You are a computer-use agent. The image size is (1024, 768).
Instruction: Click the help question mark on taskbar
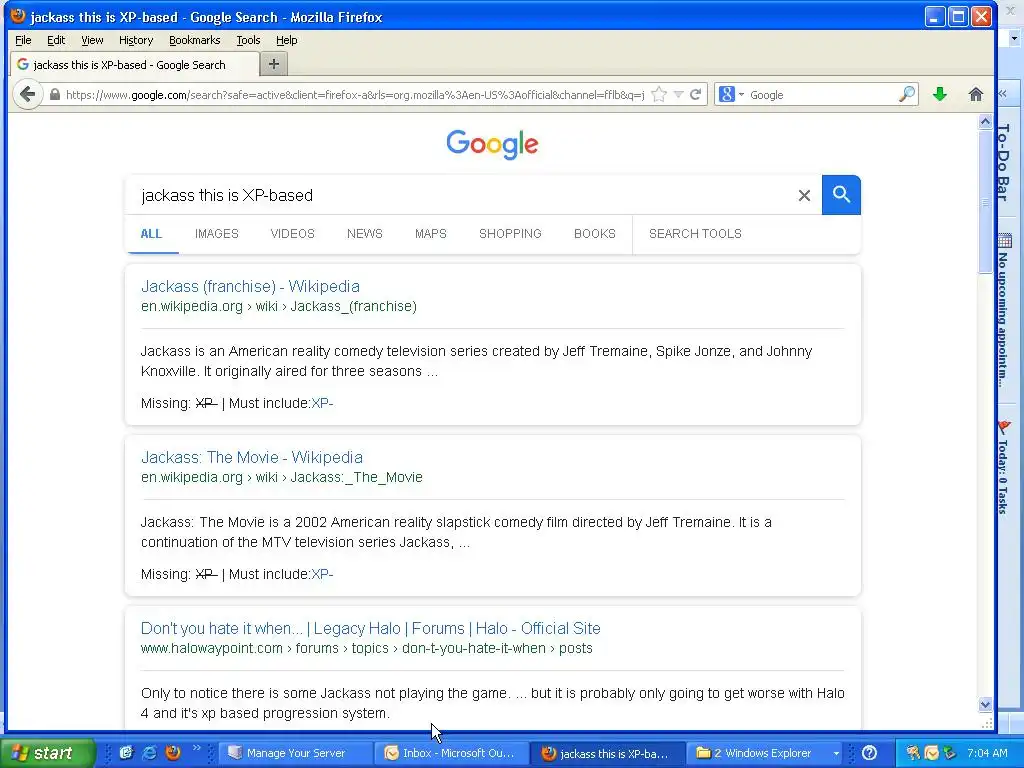tap(869, 753)
